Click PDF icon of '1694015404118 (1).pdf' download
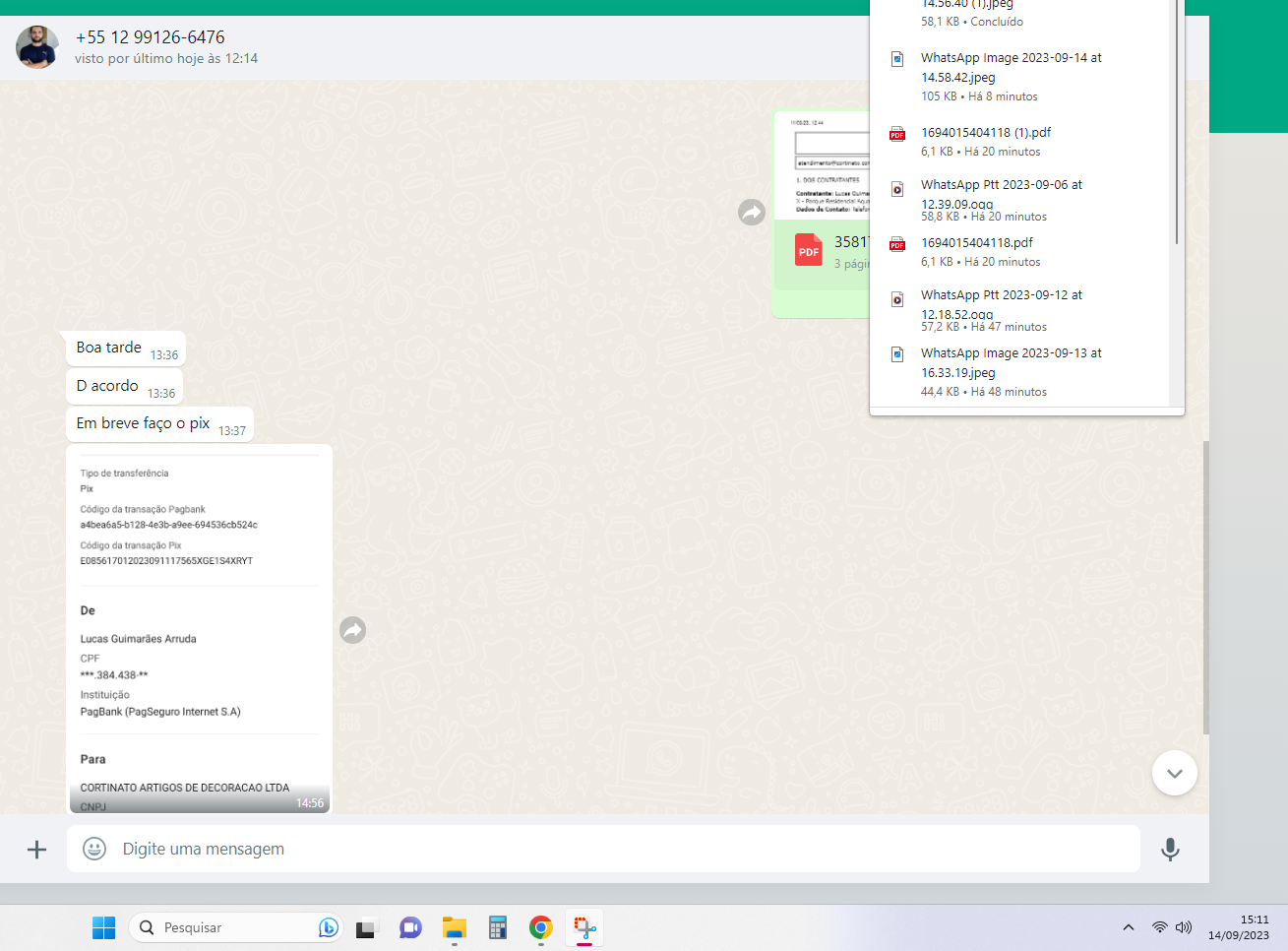This screenshot has height=951, width=1288. (897, 134)
